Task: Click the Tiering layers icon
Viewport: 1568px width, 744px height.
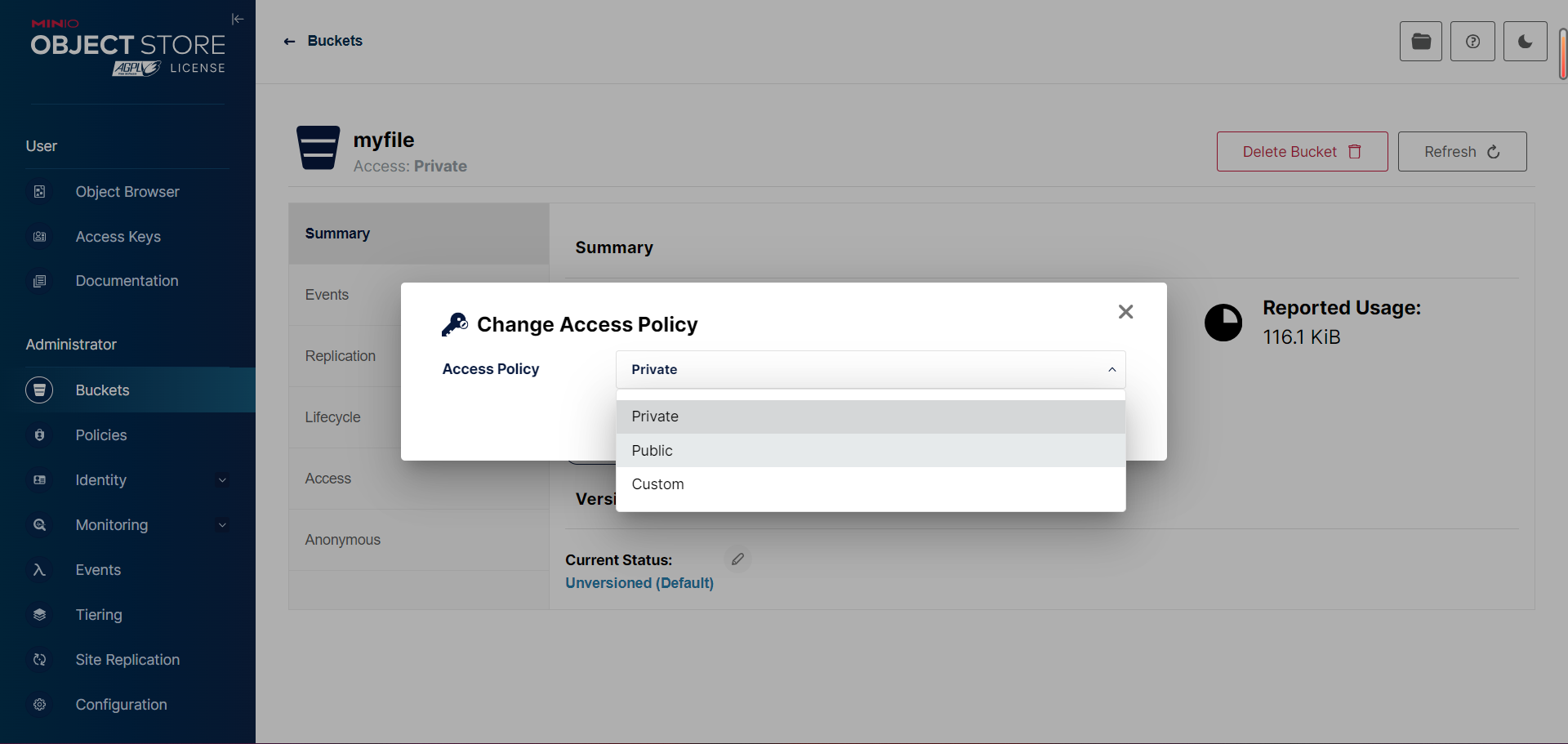Action: pos(39,615)
